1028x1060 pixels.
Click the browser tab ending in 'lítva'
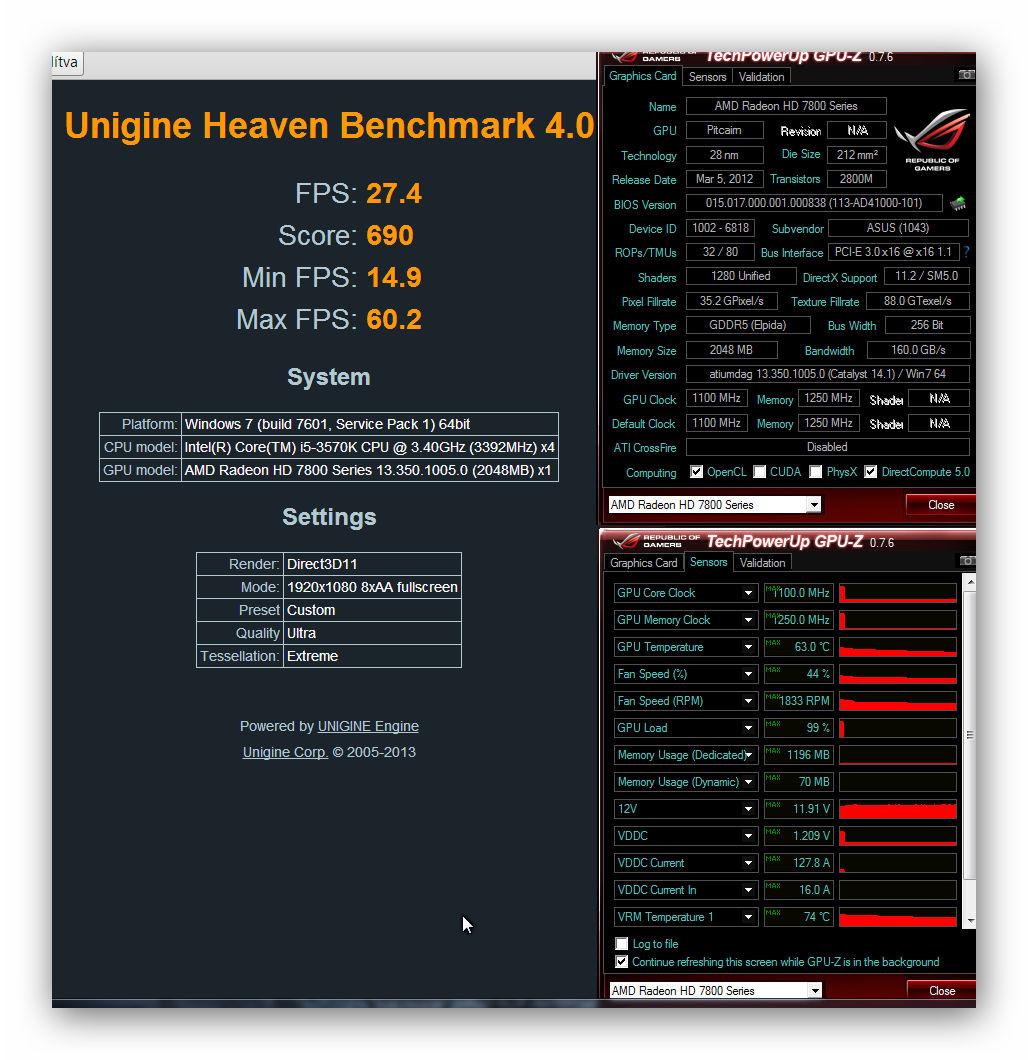(67, 63)
